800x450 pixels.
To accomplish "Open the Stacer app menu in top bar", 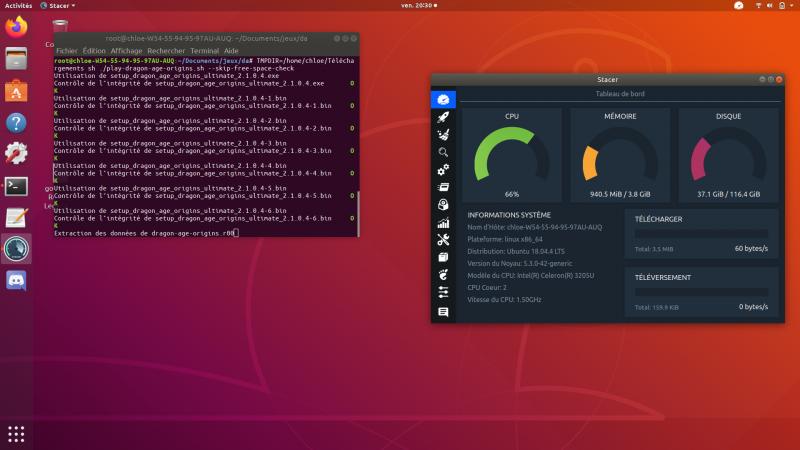I will click(58, 6).
